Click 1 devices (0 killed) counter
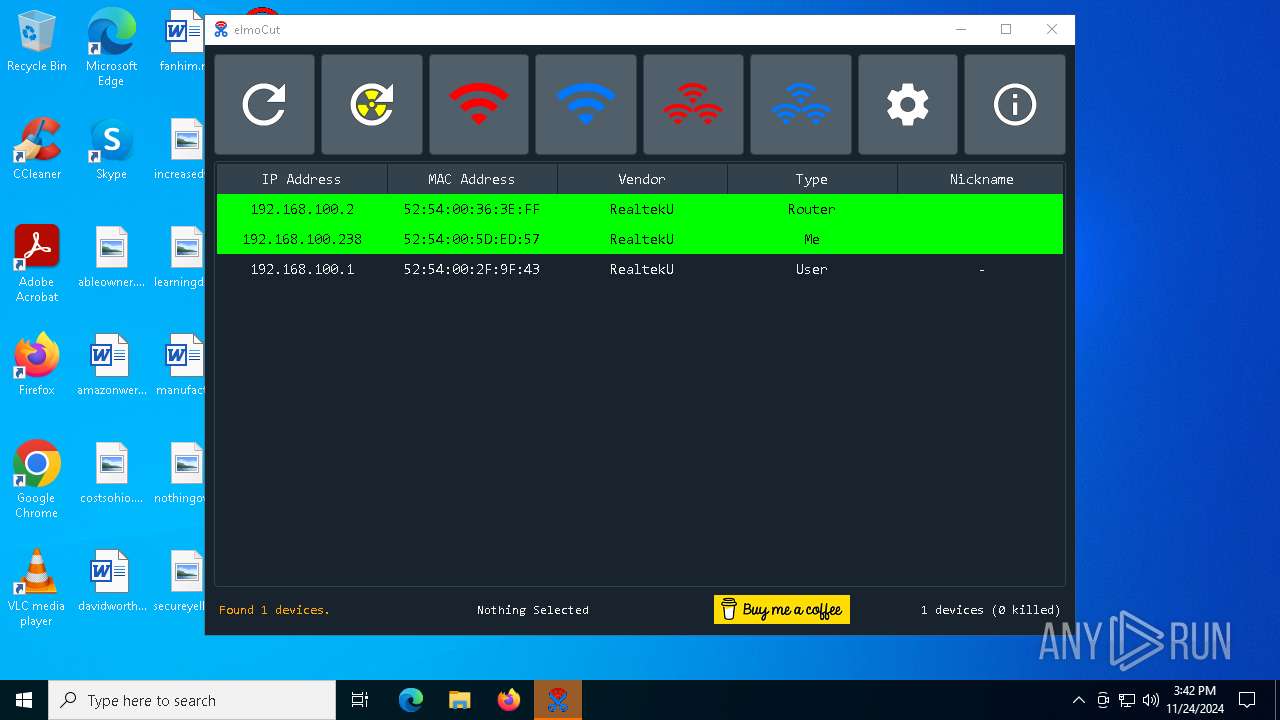Screen dimensions: 1280x720 pos(991,610)
